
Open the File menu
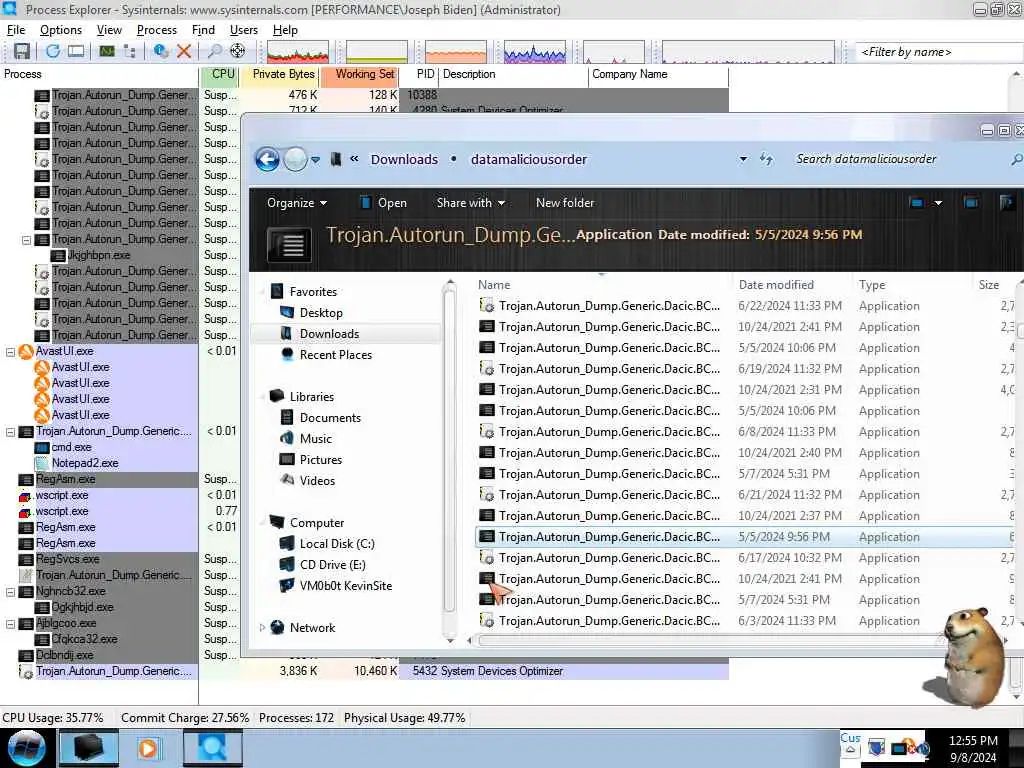[x=16, y=30]
